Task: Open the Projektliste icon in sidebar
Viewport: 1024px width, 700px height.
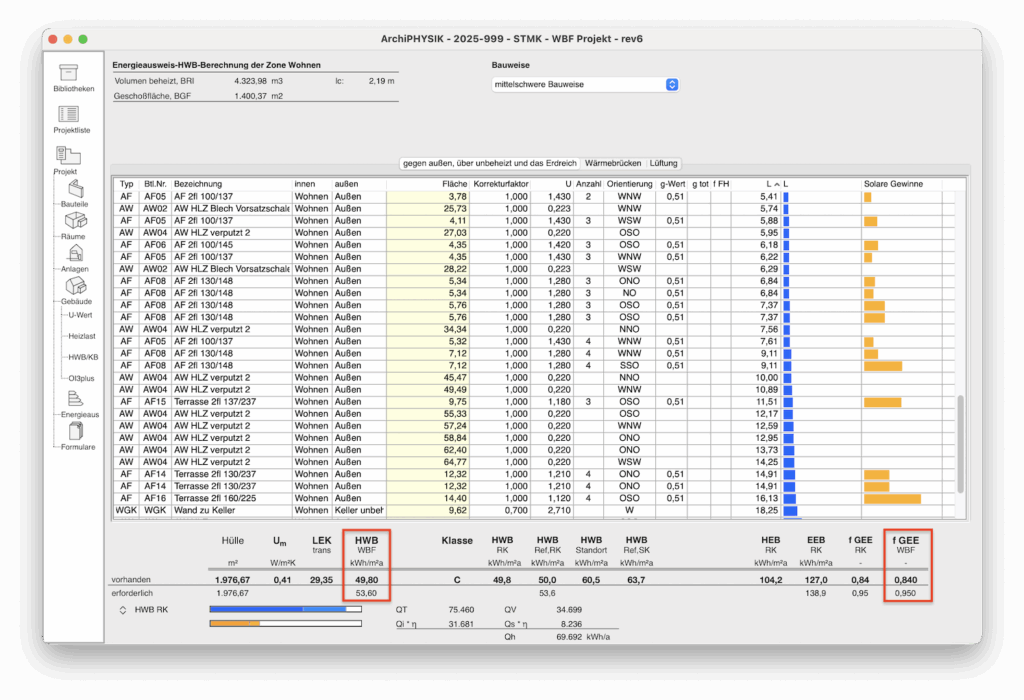Action: 69,114
